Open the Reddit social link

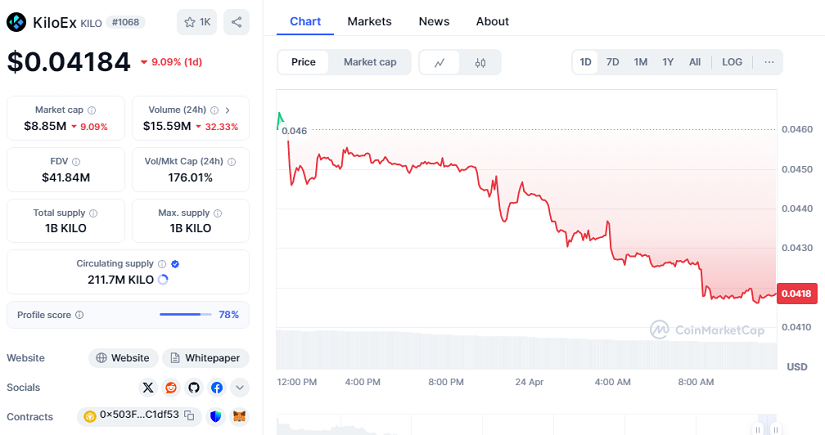tap(172, 387)
